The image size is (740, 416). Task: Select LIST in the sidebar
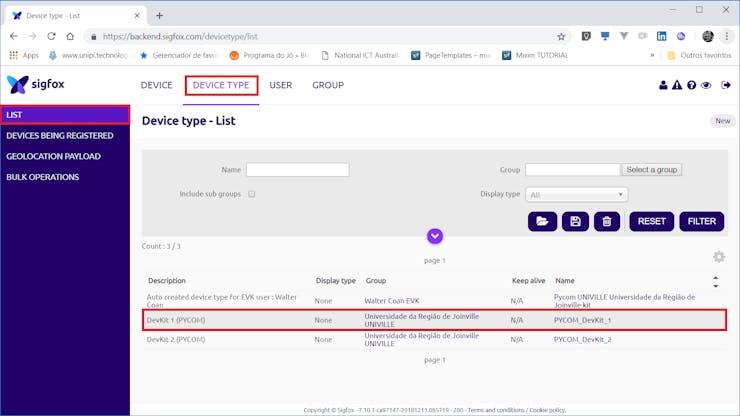[65, 115]
